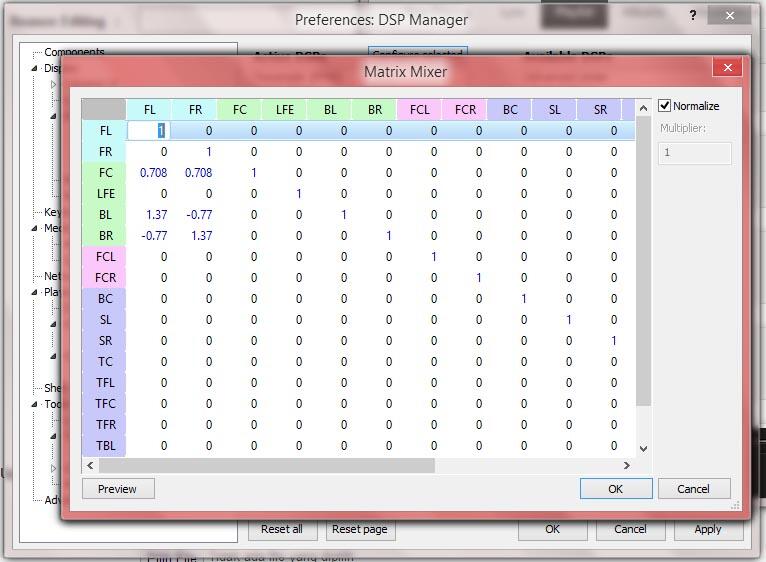
Task: Collapse the Media Library tree node
Action: point(34,228)
